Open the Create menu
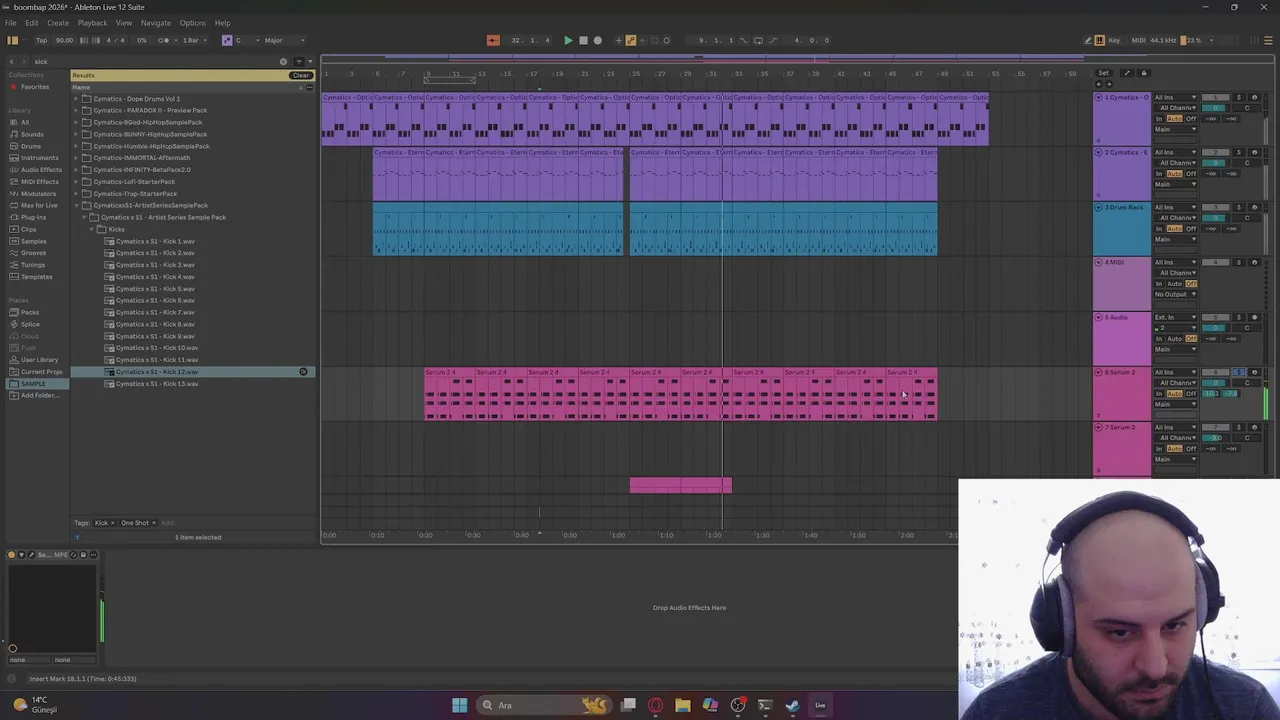This screenshot has width=1280, height=720. (58, 23)
